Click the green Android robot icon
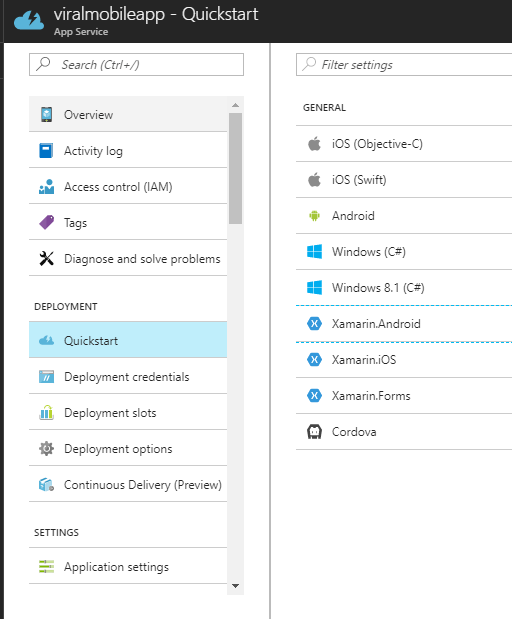Viewport: 512px width, 619px height. pos(314,216)
